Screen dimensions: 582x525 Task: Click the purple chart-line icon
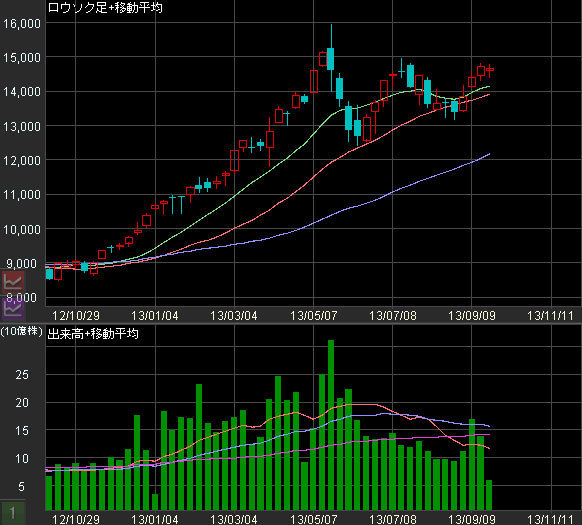click(13, 309)
